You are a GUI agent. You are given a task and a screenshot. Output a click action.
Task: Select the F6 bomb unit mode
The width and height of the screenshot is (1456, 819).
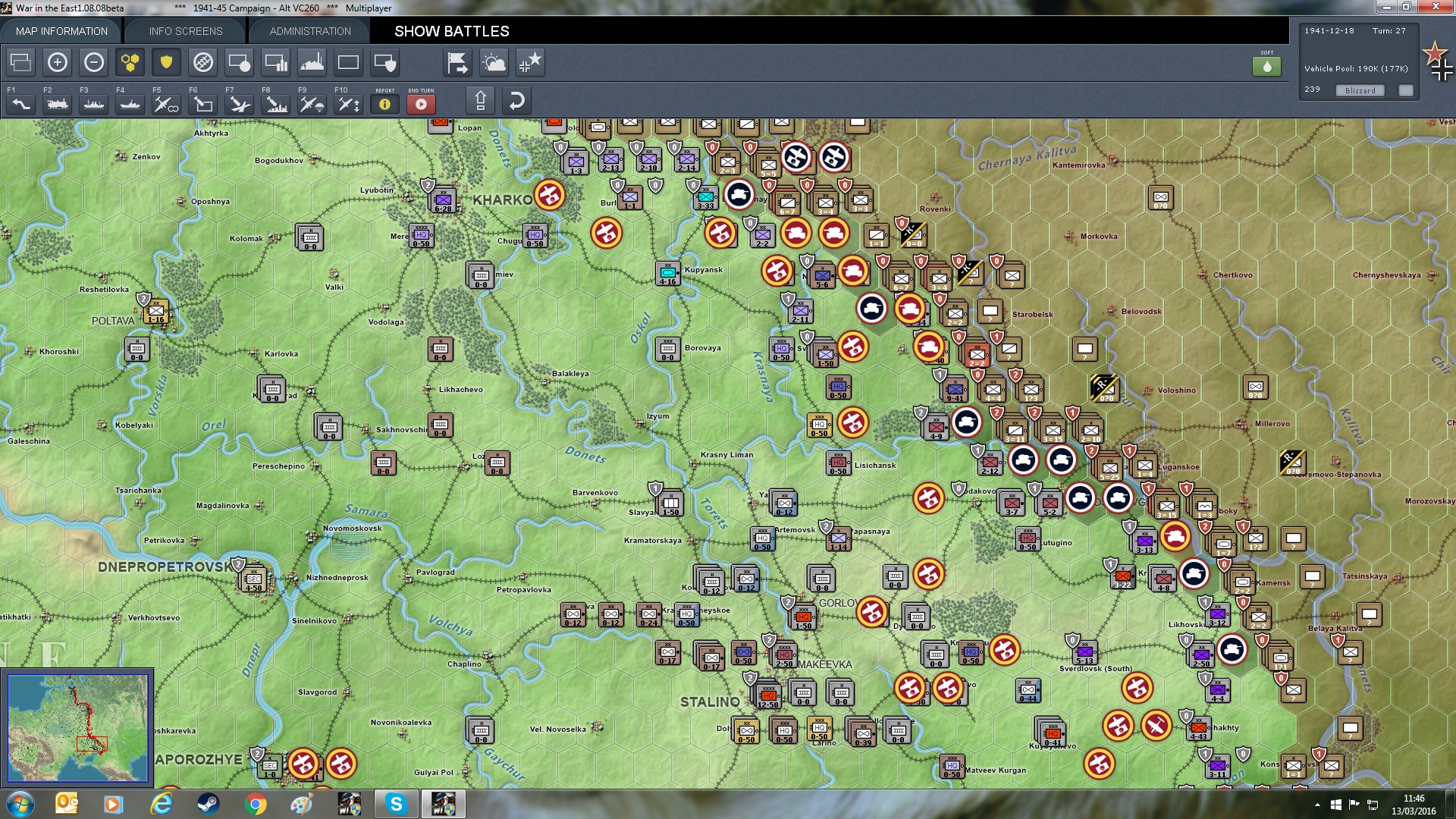pos(203,104)
